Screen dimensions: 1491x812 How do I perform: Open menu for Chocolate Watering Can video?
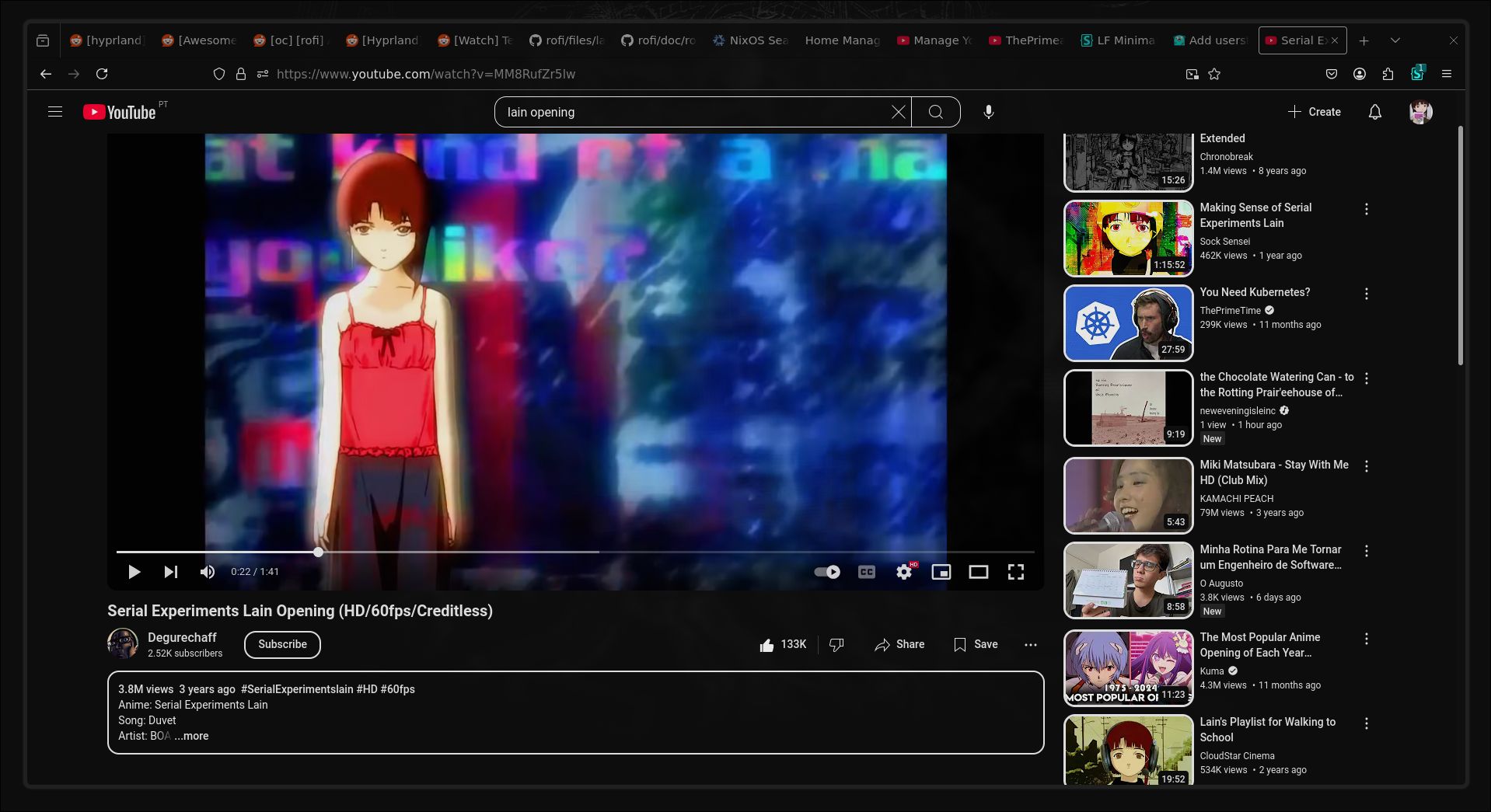pyautogui.click(x=1366, y=378)
